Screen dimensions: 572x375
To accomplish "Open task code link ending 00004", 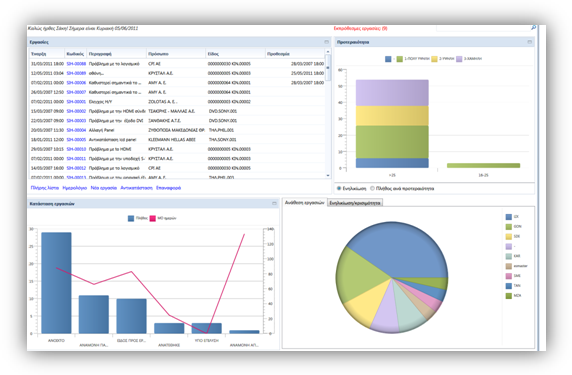I will [76, 130].
